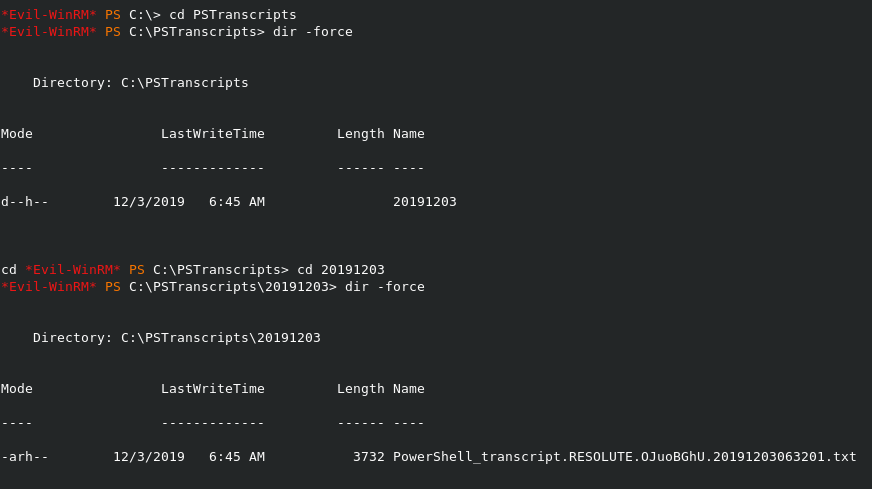The height and width of the screenshot is (489, 872).
Task: Click the 20191203 folder name in the listing
Action: pyautogui.click(x=424, y=202)
